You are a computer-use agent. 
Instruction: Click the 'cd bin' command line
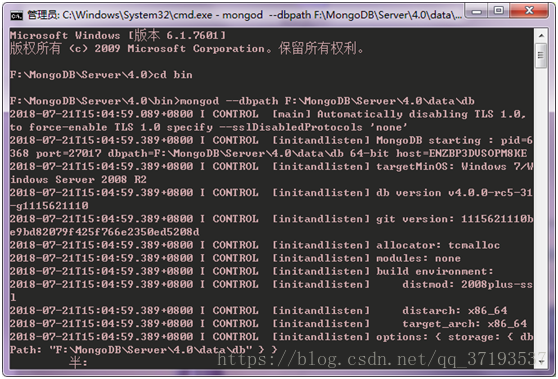[x=101, y=75]
